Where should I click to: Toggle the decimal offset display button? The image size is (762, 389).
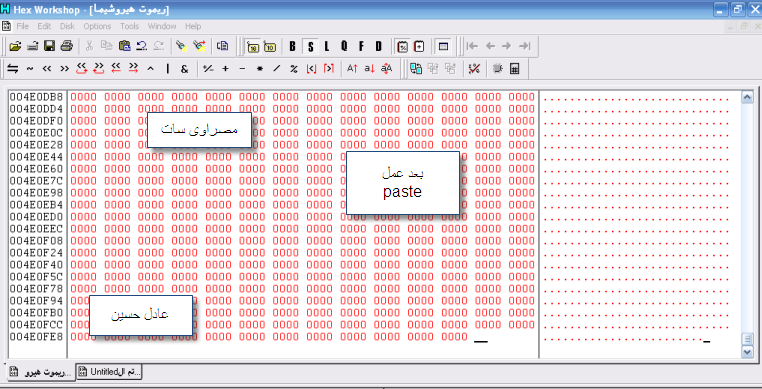270,47
